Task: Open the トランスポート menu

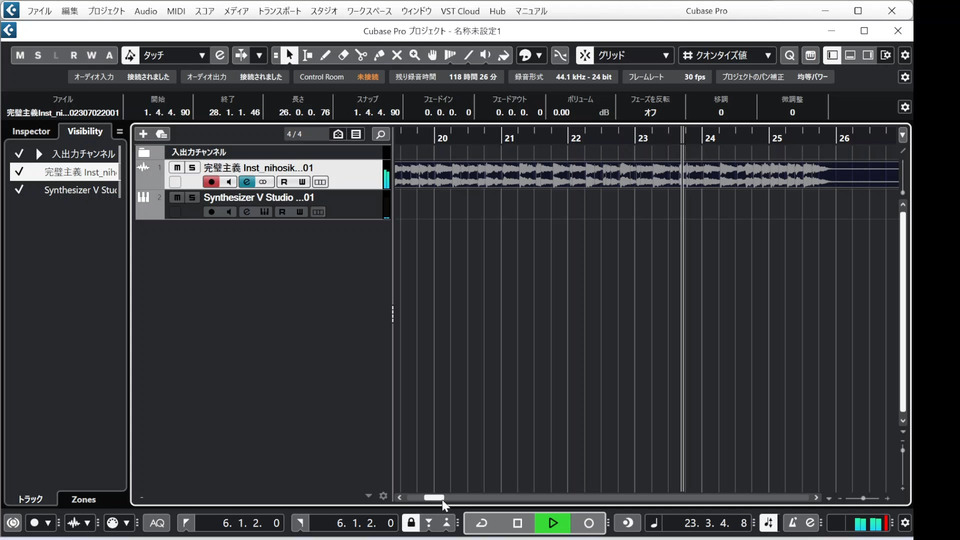Action: [x=279, y=11]
